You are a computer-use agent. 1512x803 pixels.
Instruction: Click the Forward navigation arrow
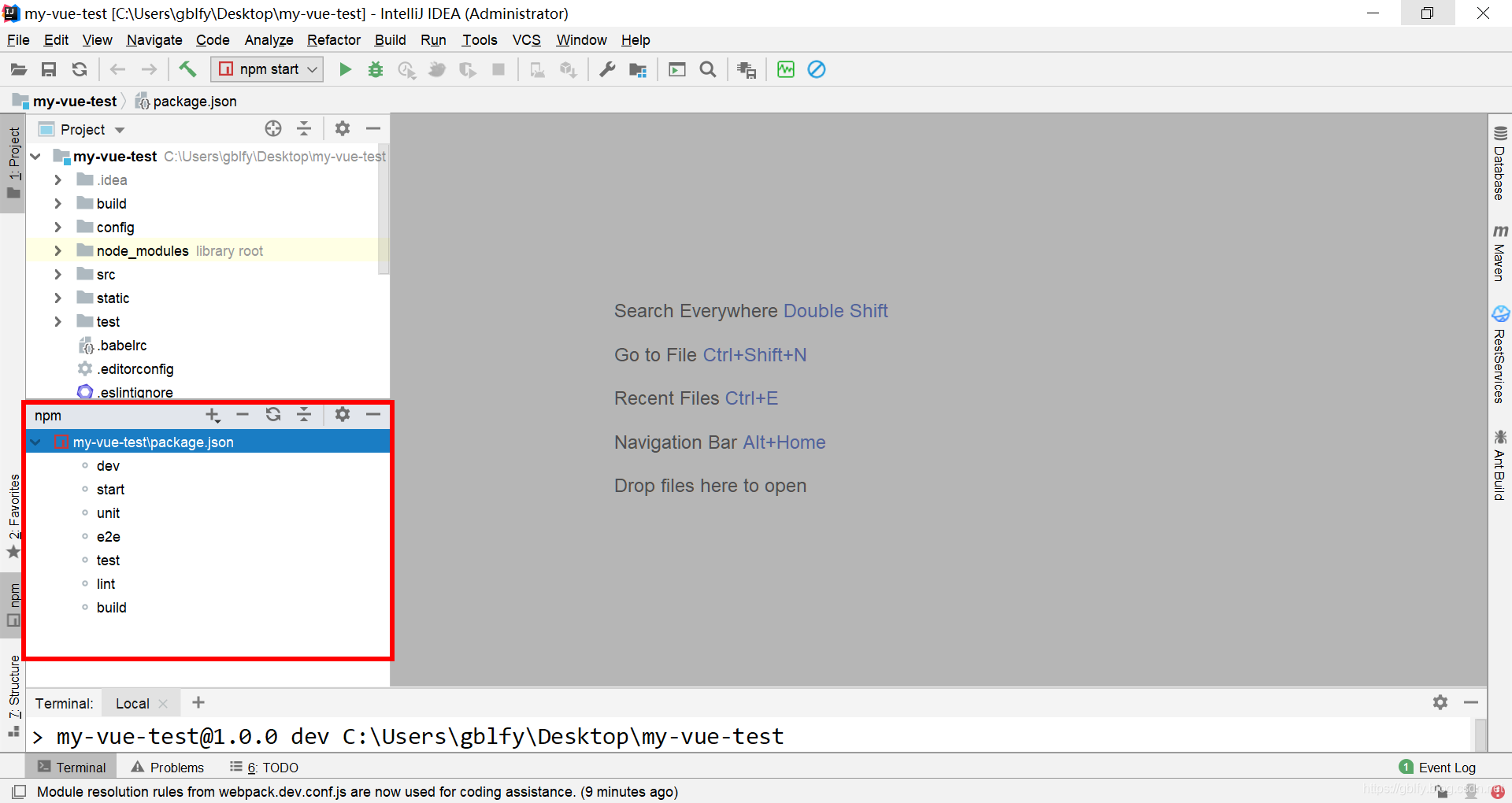click(x=149, y=69)
